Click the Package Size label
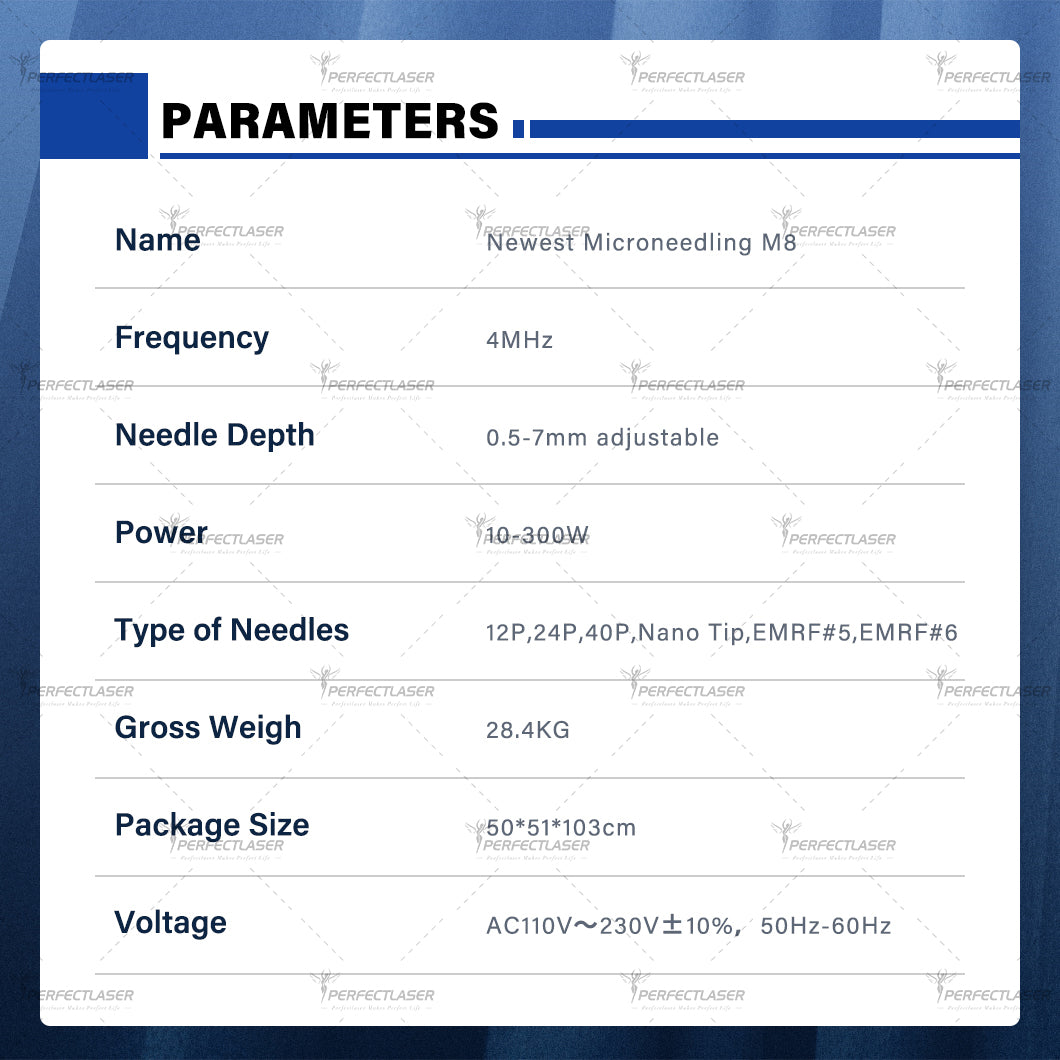This screenshot has width=1060, height=1060. (212, 826)
